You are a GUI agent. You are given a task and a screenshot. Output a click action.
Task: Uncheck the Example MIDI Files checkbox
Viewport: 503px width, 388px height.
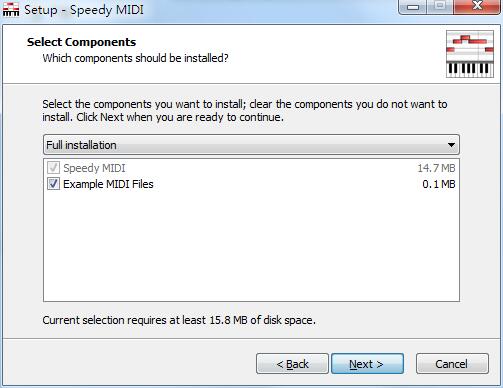pos(53,184)
